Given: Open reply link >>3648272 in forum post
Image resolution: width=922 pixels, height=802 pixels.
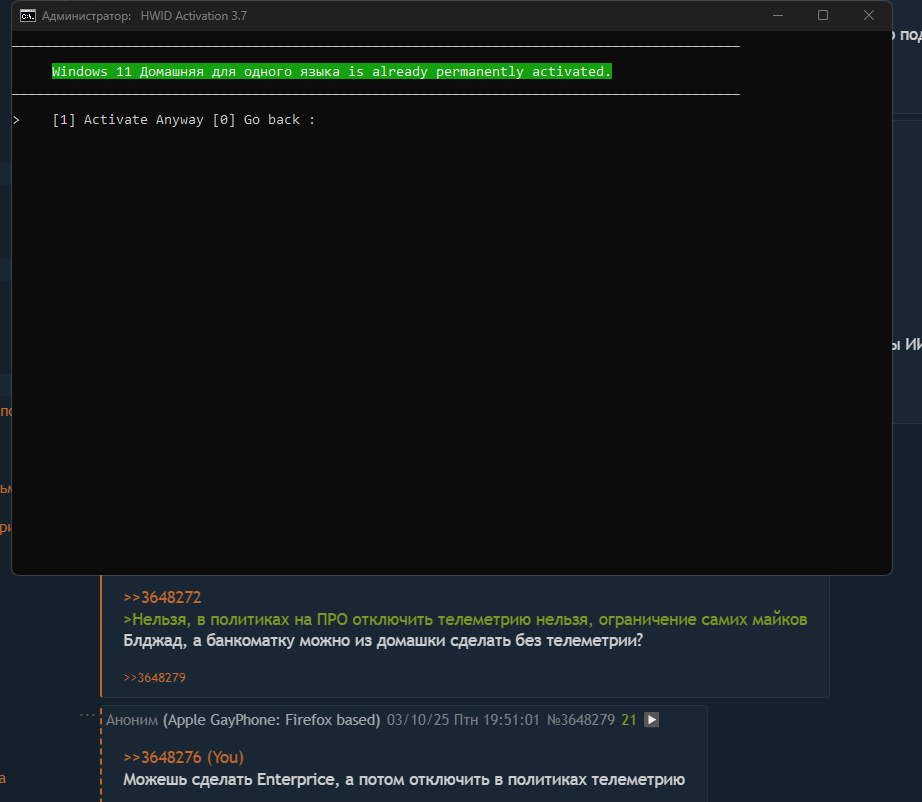Looking at the screenshot, I should click(x=162, y=597).
